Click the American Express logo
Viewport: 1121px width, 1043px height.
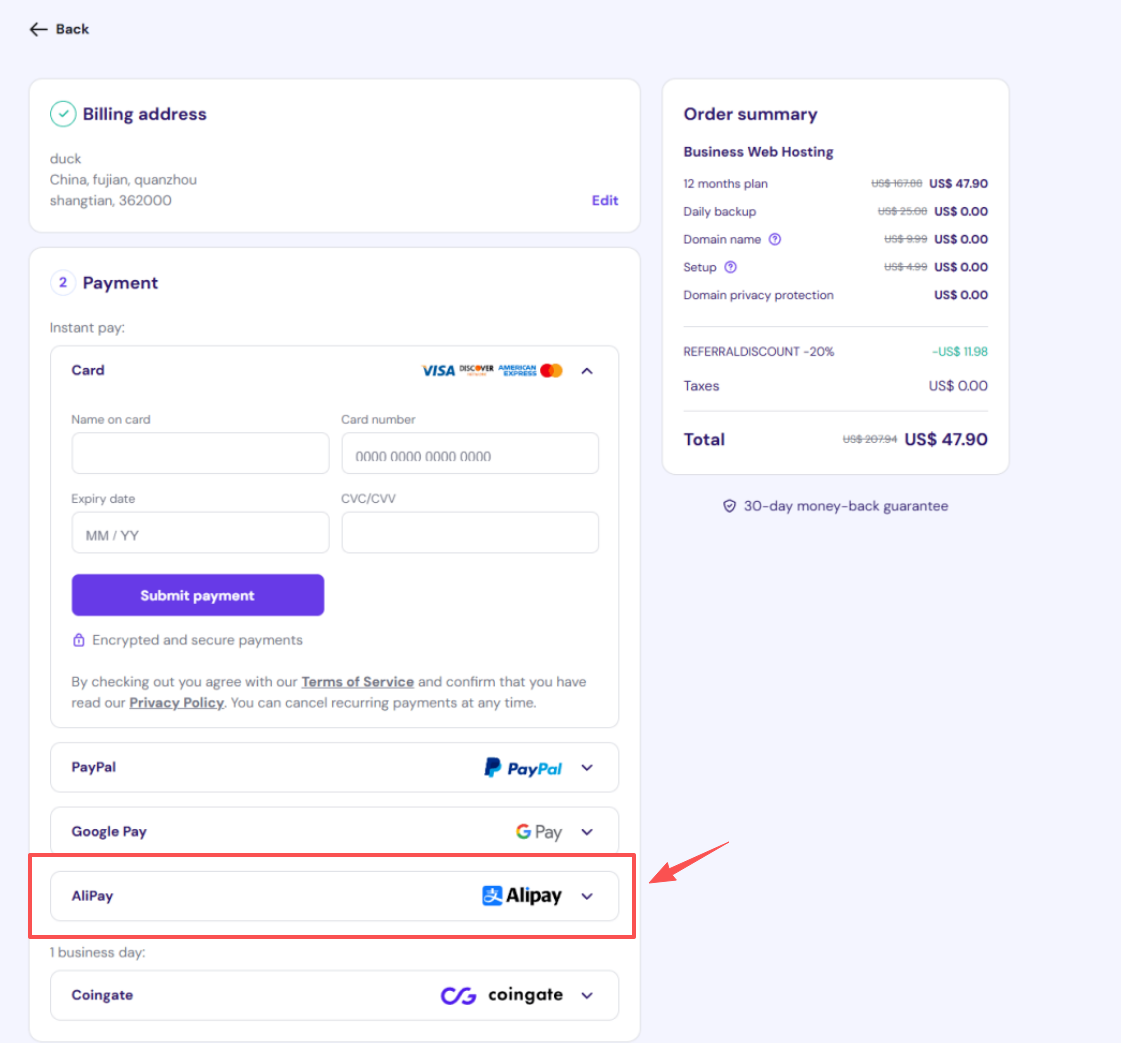(517, 370)
